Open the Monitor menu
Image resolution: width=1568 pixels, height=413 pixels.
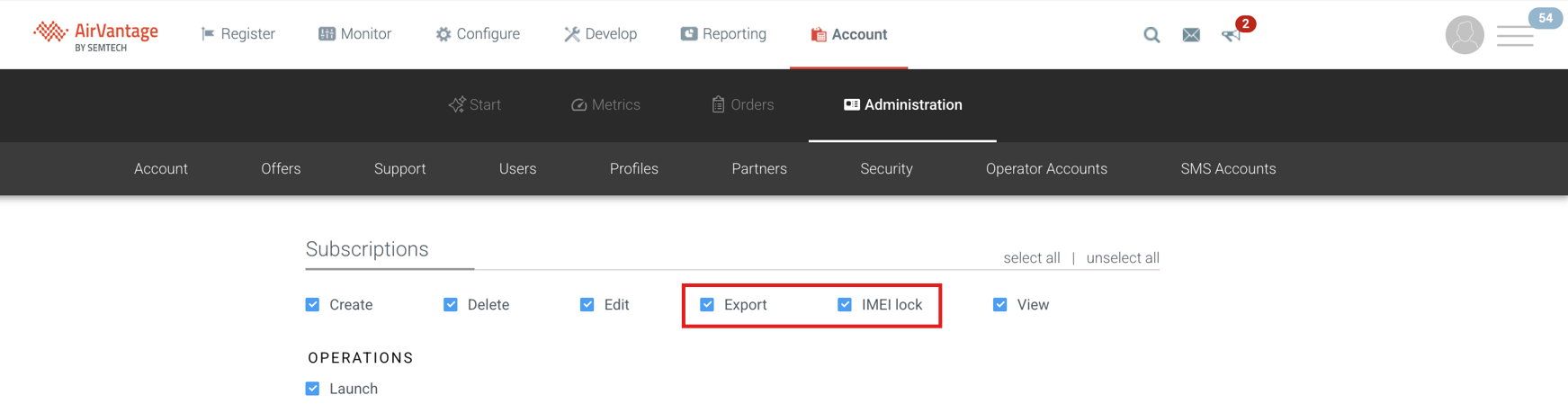point(354,34)
